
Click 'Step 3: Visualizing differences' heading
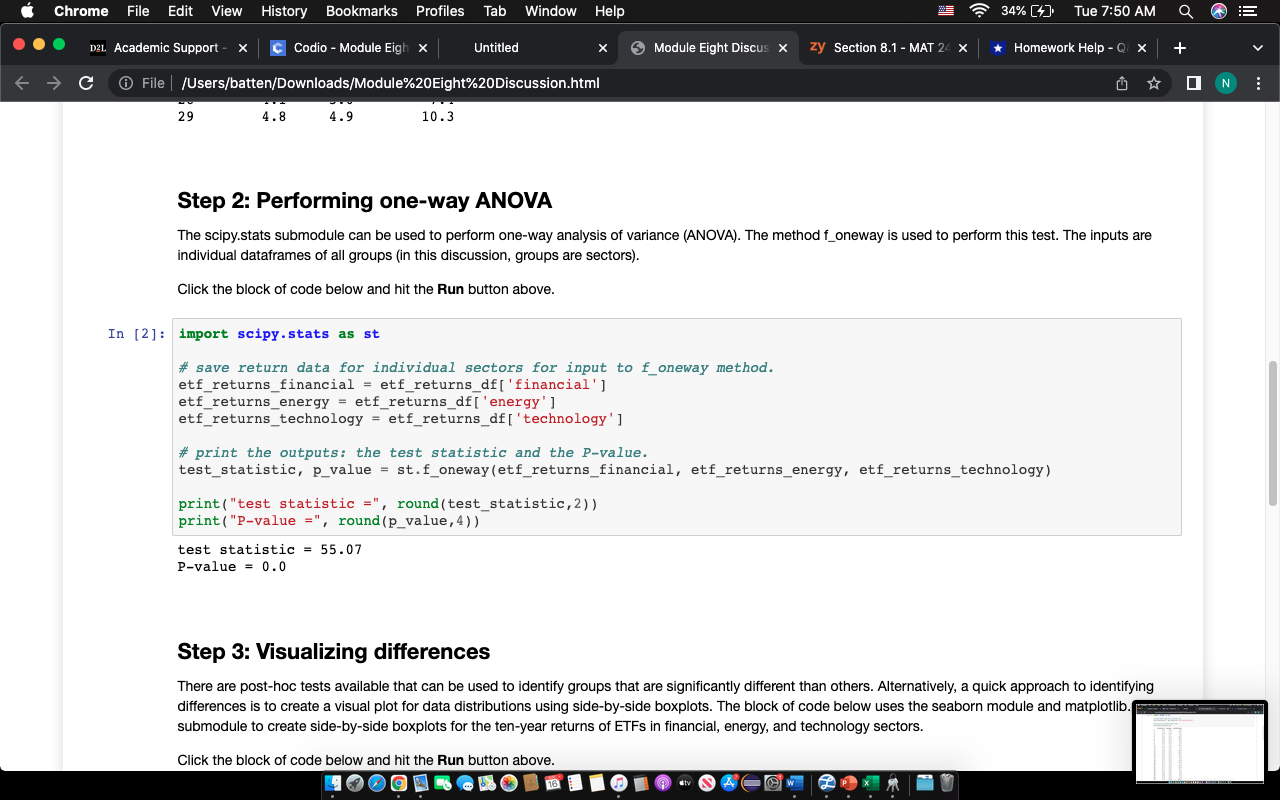[334, 651]
